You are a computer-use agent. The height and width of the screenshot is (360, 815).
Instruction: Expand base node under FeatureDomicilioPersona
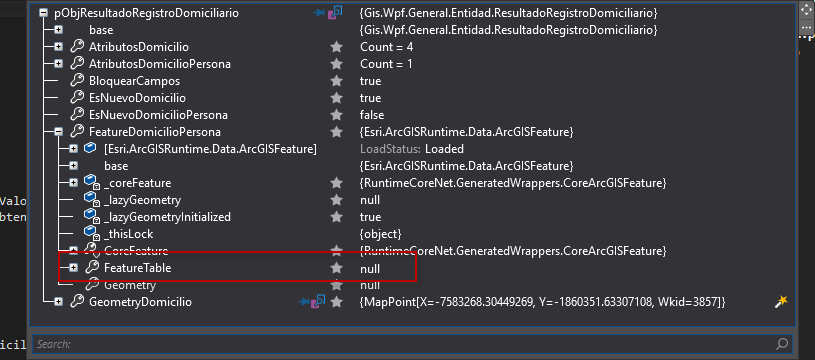pyautogui.click(x=74, y=166)
